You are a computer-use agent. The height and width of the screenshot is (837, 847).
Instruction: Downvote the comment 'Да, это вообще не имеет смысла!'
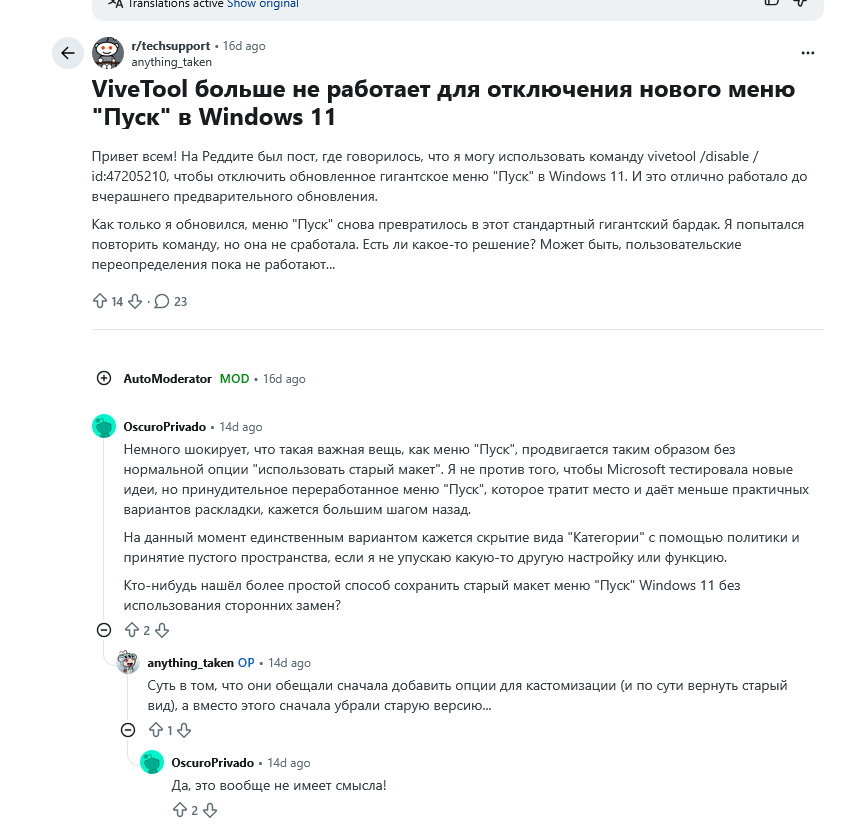(x=210, y=810)
